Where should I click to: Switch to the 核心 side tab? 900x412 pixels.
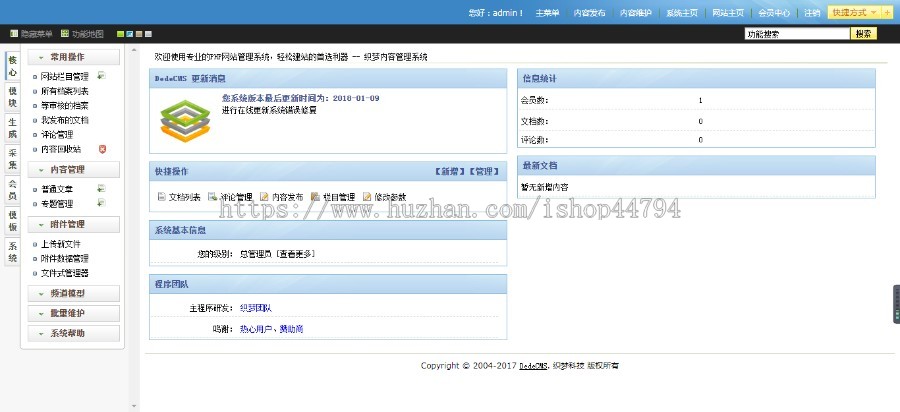[13, 66]
